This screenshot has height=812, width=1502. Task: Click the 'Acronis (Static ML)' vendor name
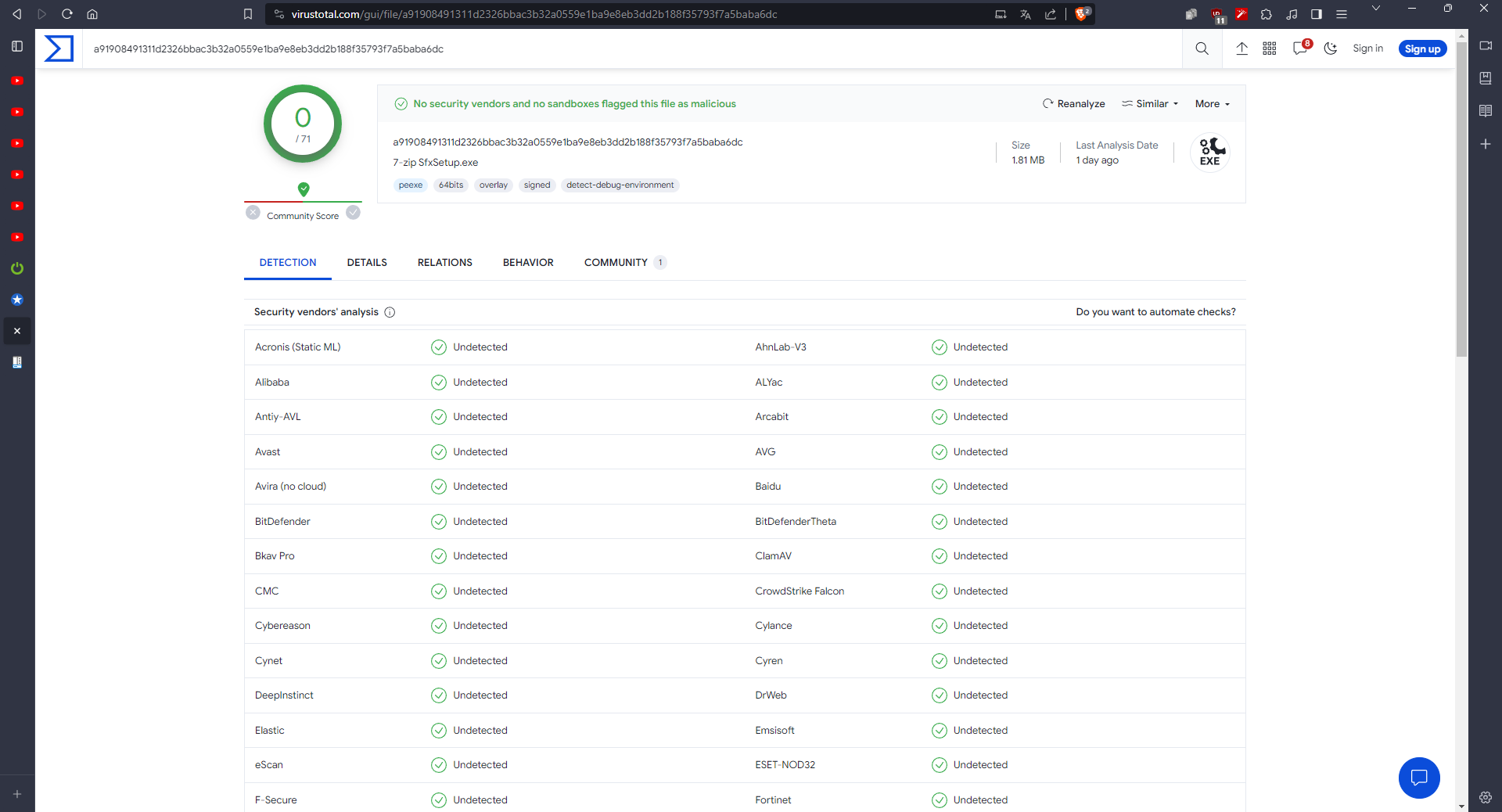pyautogui.click(x=298, y=347)
